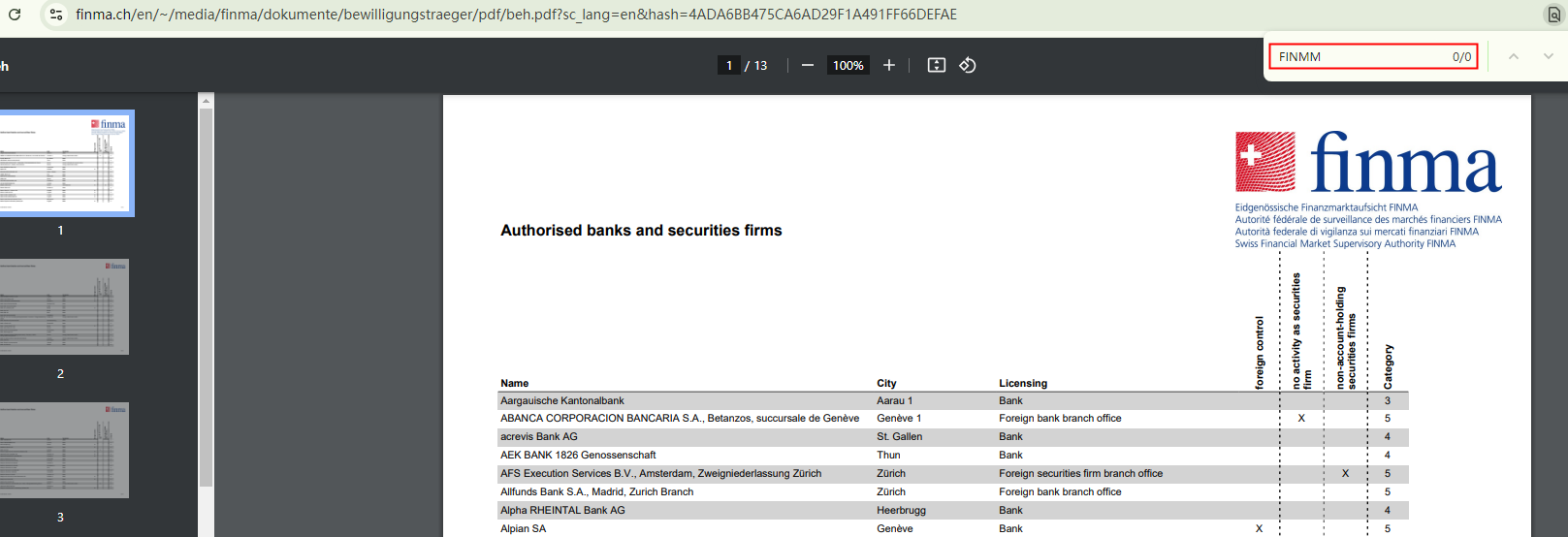Click scrollbar up arrow in thumbnail panel
Image resolution: width=1568 pixels, height=537 pixels.
[x=206, y=100]
